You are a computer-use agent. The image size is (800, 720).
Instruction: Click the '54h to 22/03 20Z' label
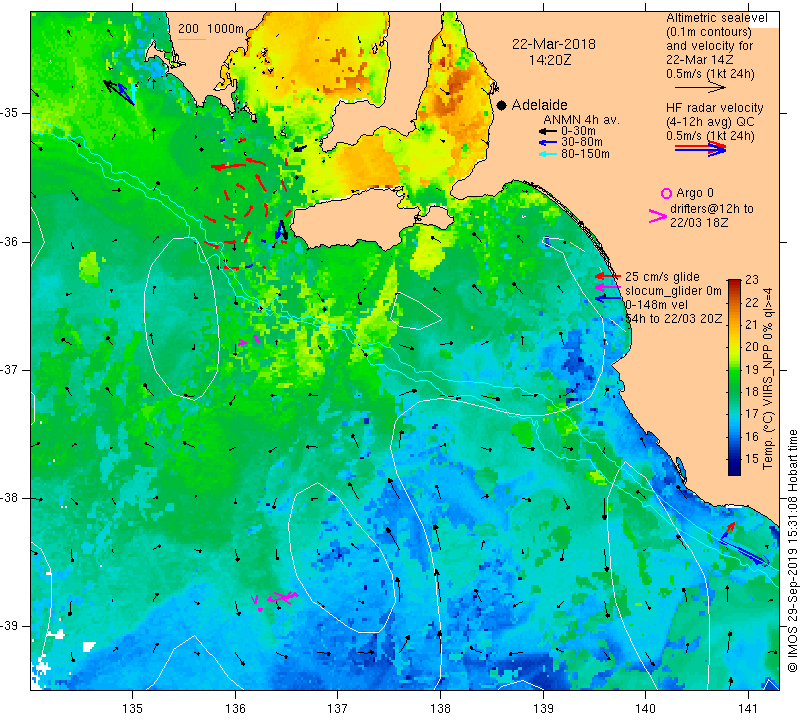[673, 319]
